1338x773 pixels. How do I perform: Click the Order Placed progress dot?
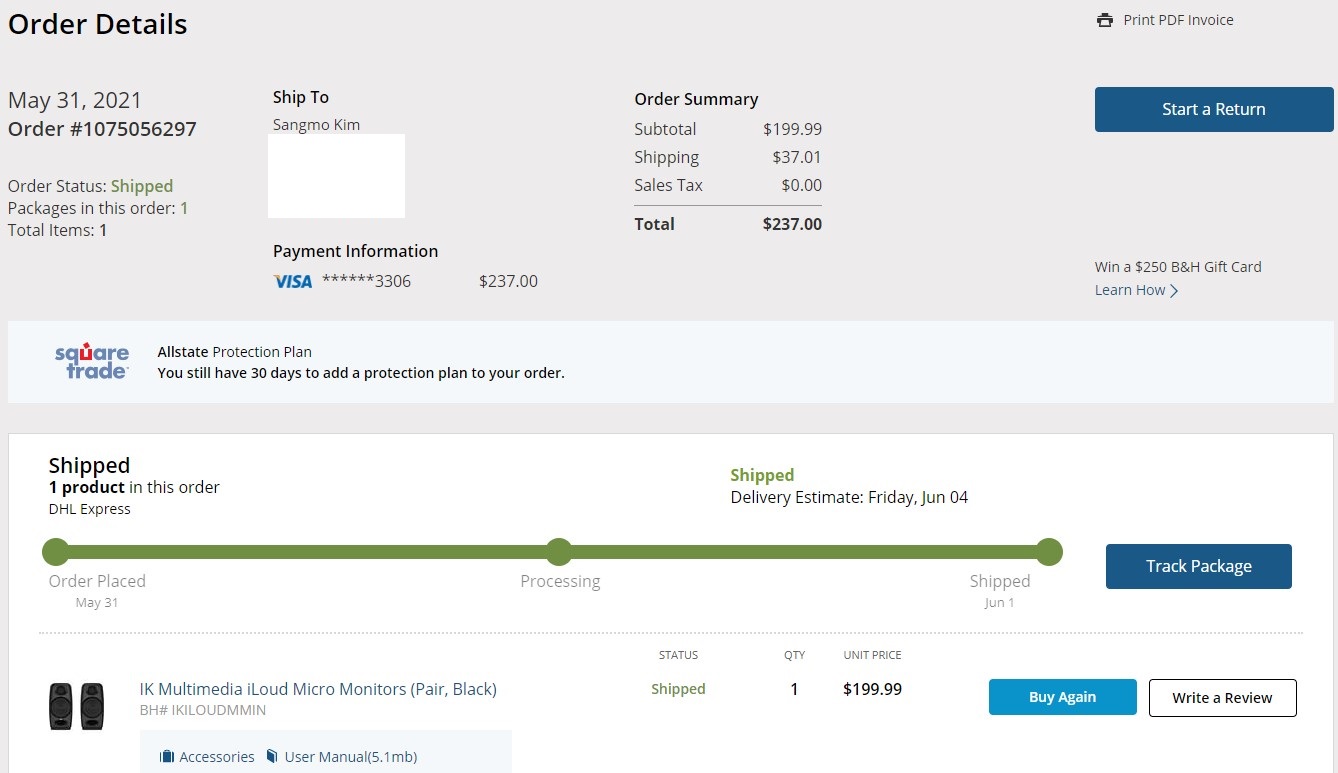[56, 552]
